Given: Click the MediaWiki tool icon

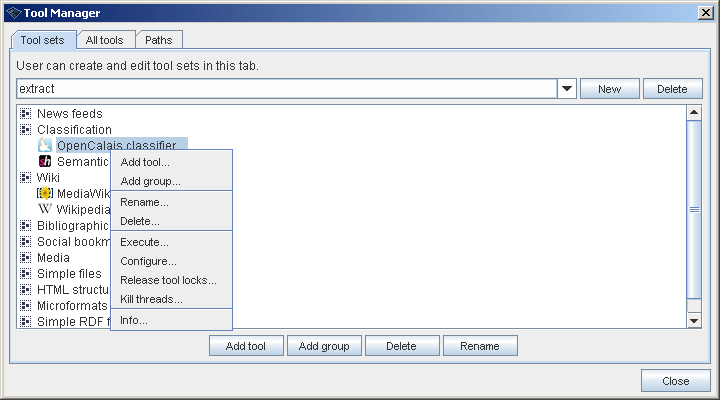Looking at the screenshot, I should (x=45, y=194).
